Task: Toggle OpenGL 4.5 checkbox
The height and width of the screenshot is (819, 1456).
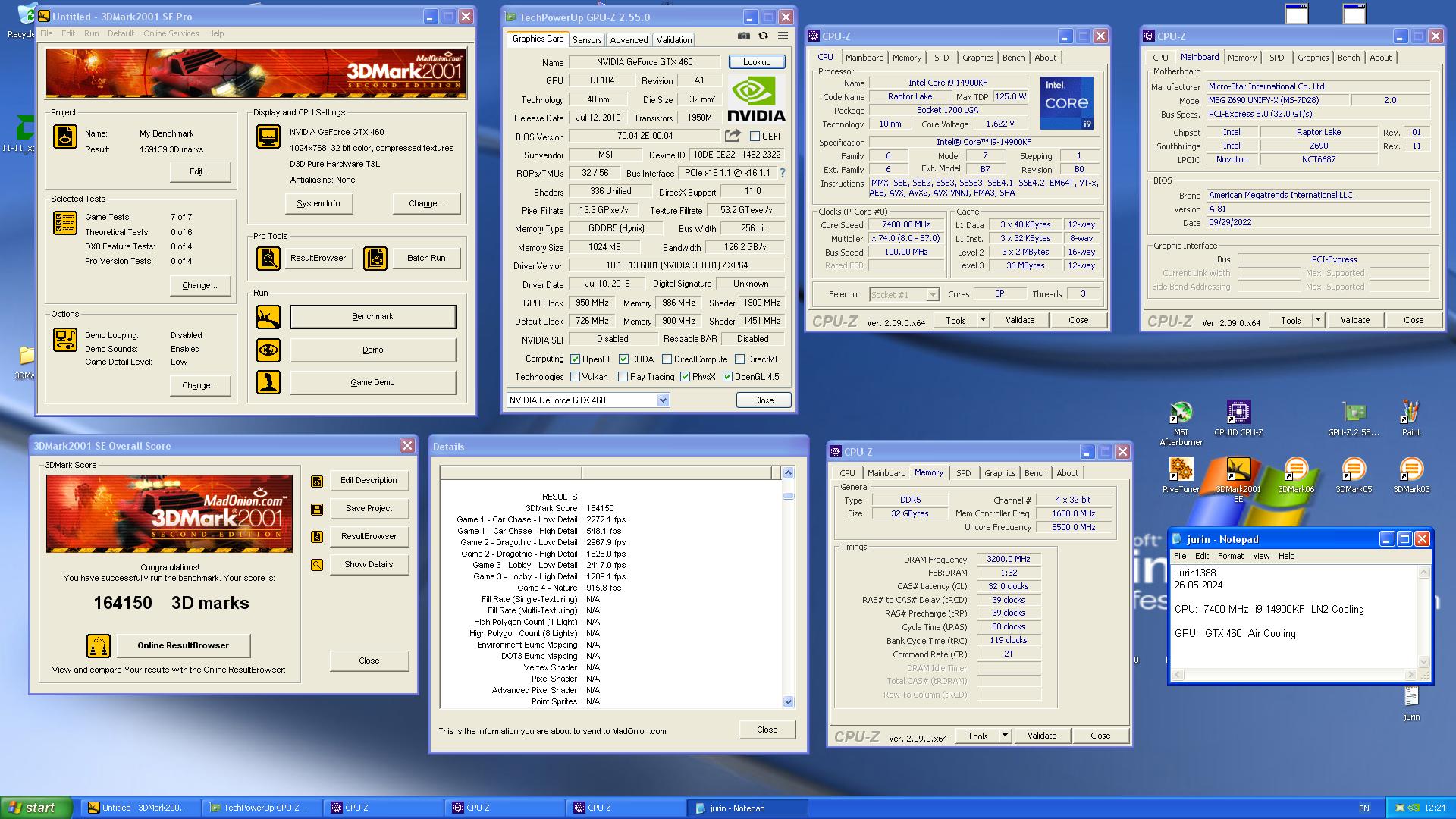Action: pyautogui.click(x=727, y=377)
